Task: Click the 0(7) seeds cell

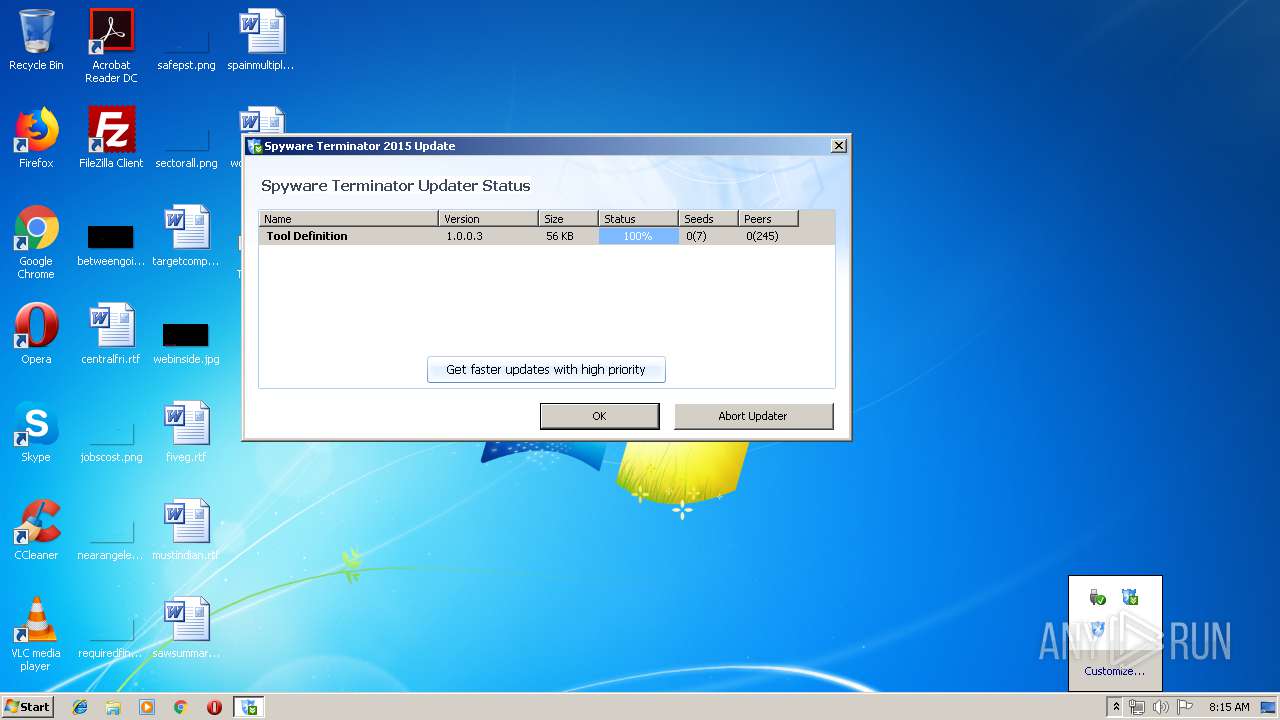Action: click(x=696, y=236)
